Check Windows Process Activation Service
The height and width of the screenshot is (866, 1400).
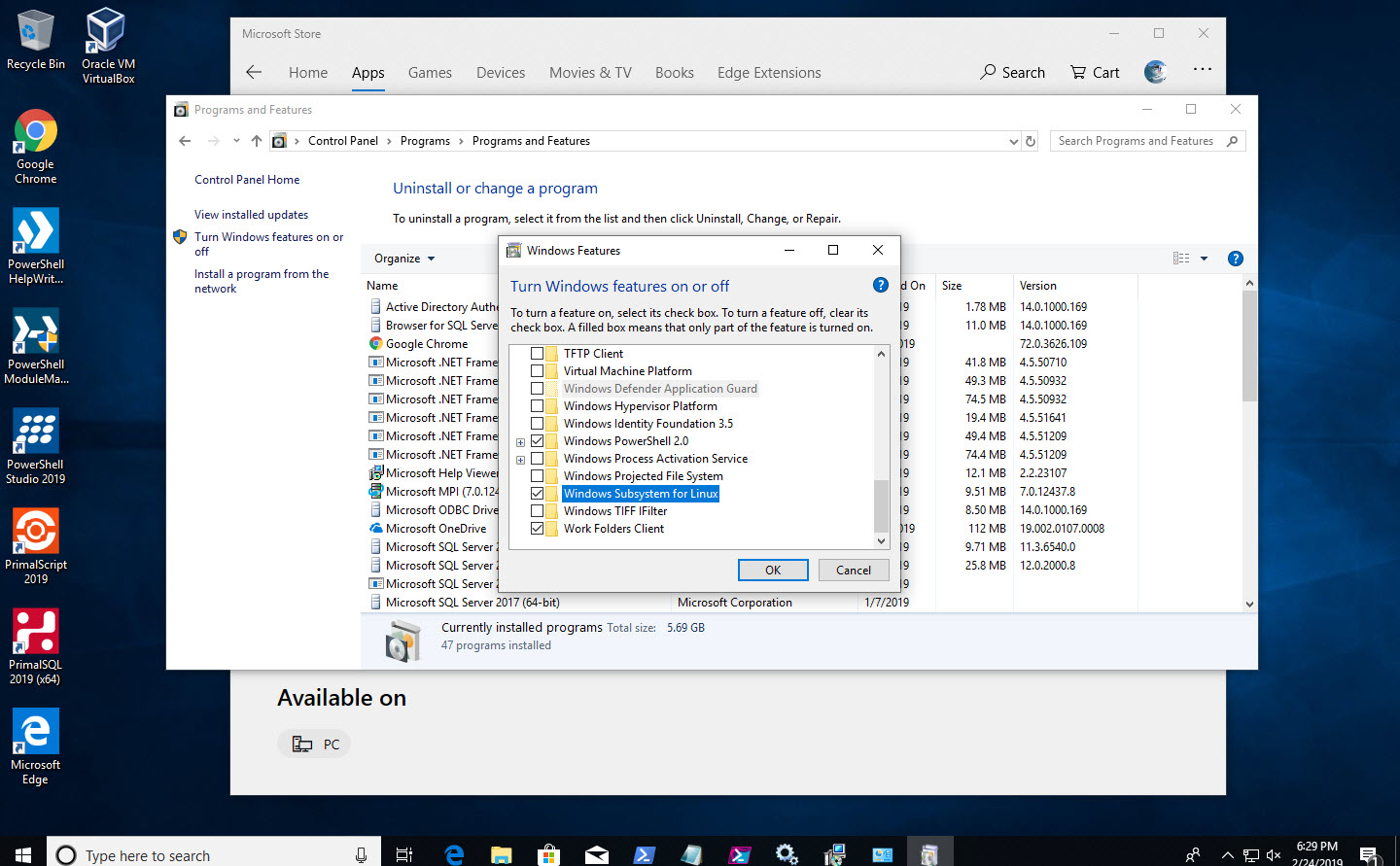537,459
